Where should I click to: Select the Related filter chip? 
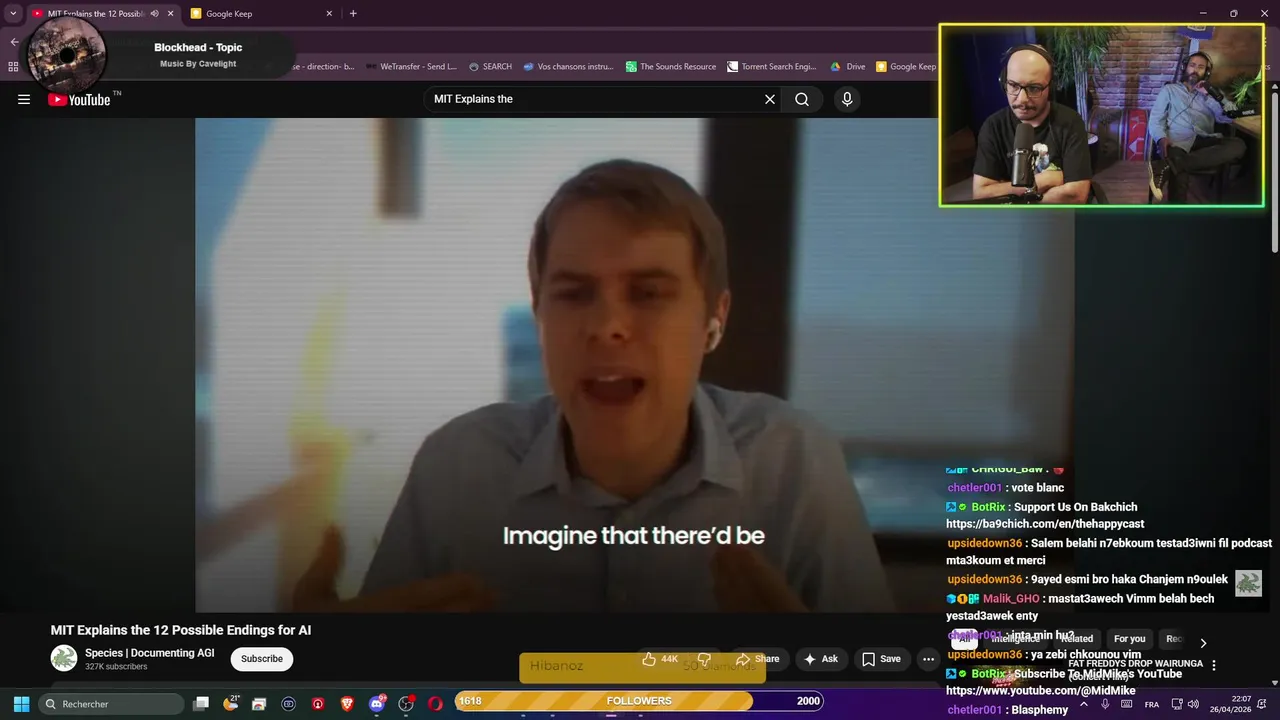coord(1077,639)
